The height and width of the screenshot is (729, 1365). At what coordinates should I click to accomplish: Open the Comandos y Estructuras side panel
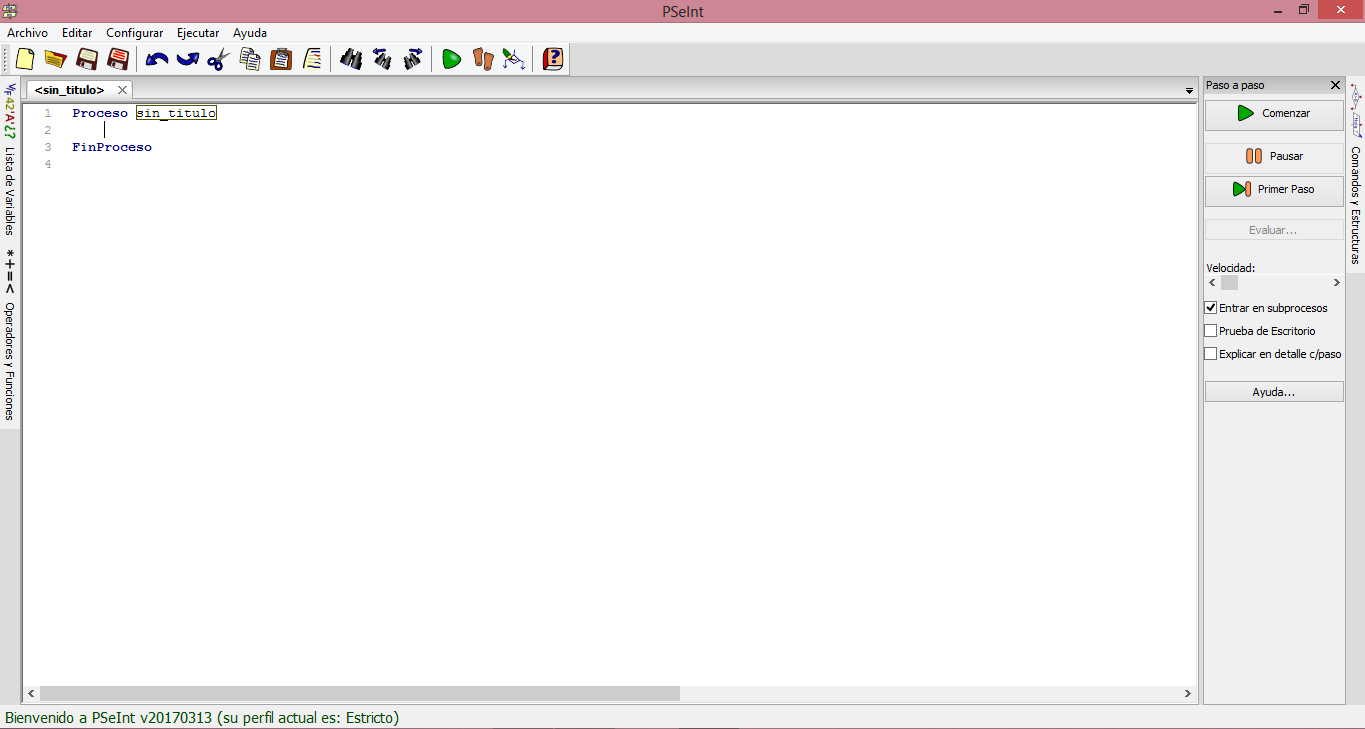click(1356, 175)
